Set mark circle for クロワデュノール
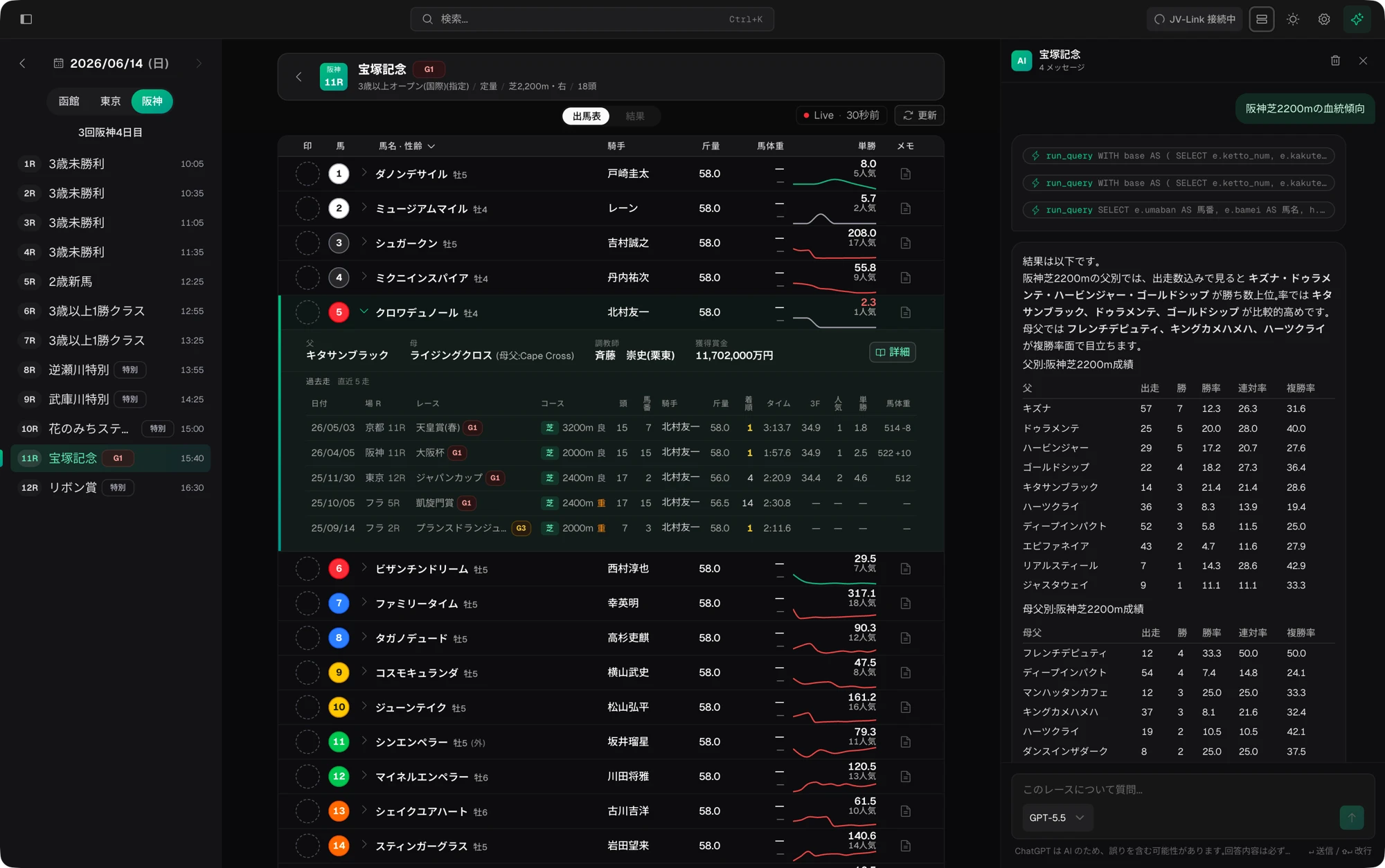 [307, 312]
